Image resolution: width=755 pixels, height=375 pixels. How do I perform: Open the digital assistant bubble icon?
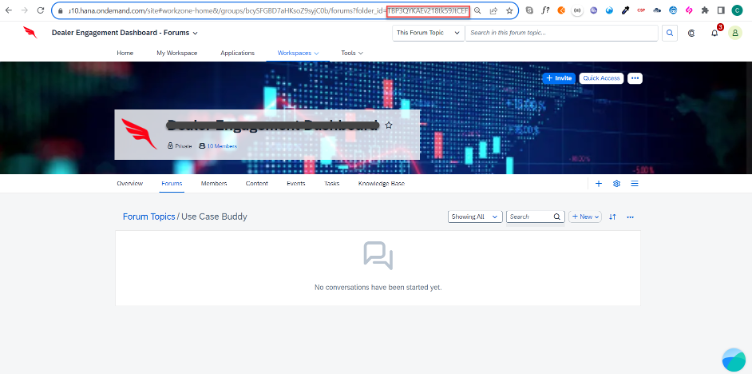(734, 360)
